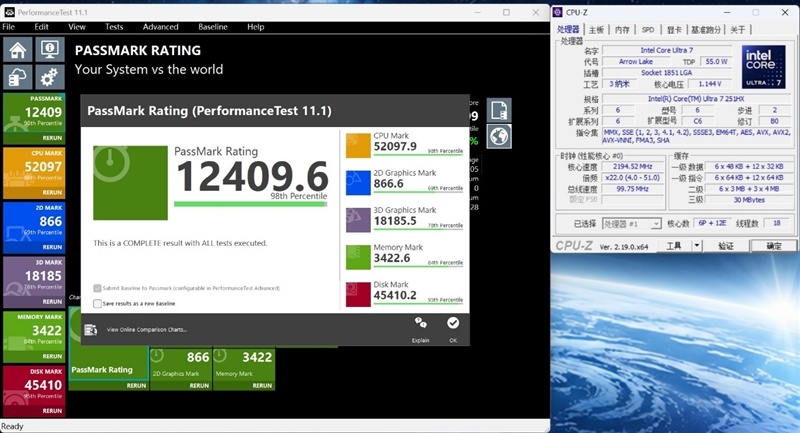Click the 12409.6 PassMark Rating score
This screenshot has height=433, width=800.
coord(252,176)
